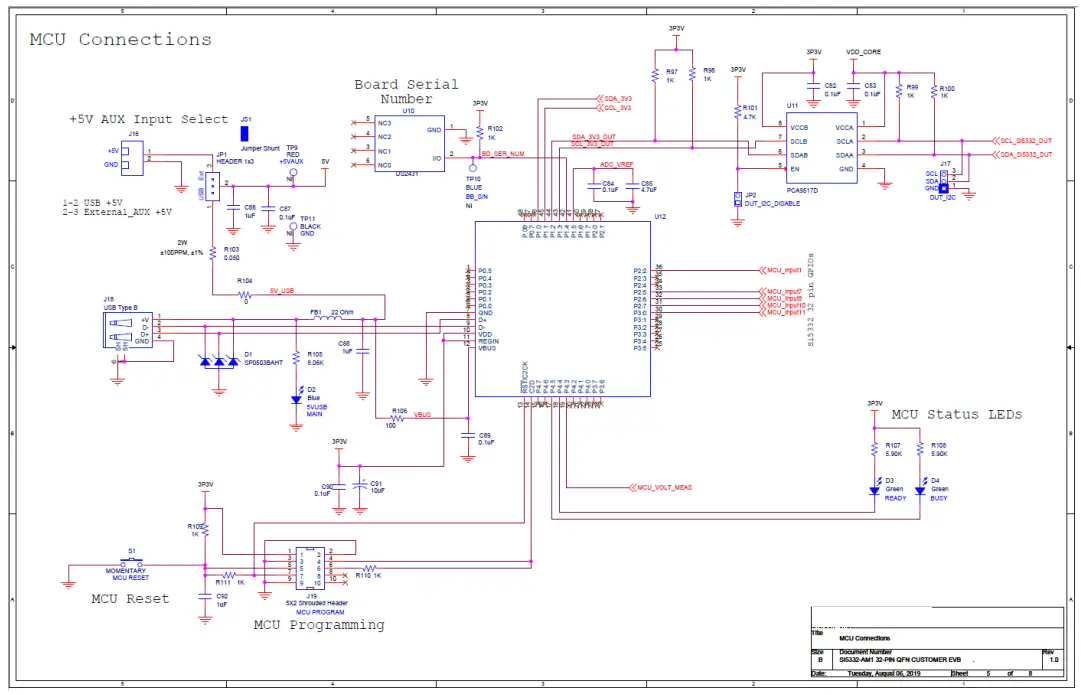Click the Board Serial Number heading
1081x695 pixels.
click(x=406, y=91)
